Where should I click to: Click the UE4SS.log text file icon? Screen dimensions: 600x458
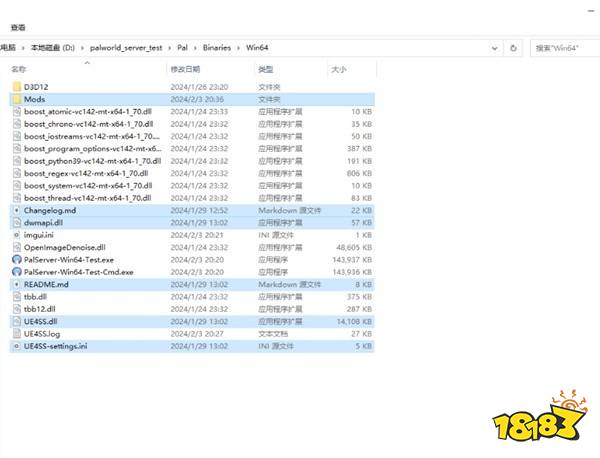(16, 334)
